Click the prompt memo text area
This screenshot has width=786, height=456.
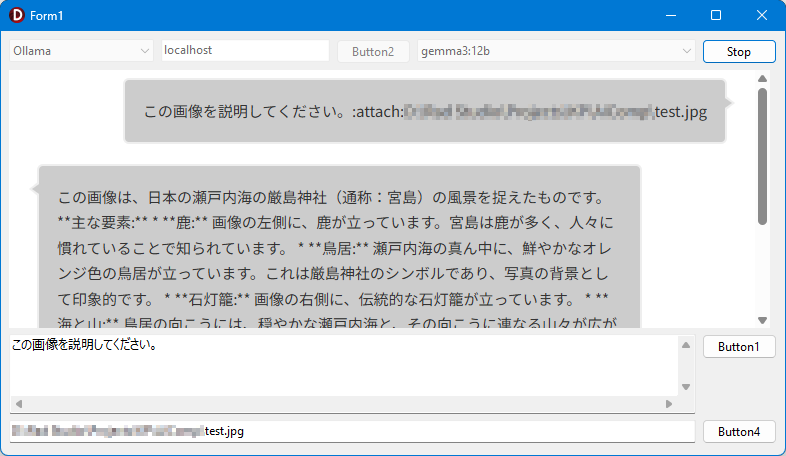pos(344,366)
